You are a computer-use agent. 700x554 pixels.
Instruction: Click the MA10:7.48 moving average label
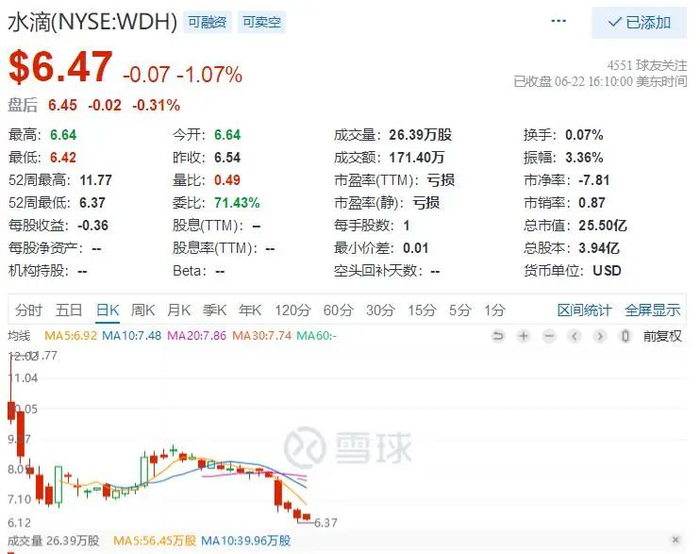tap(132, 335)
